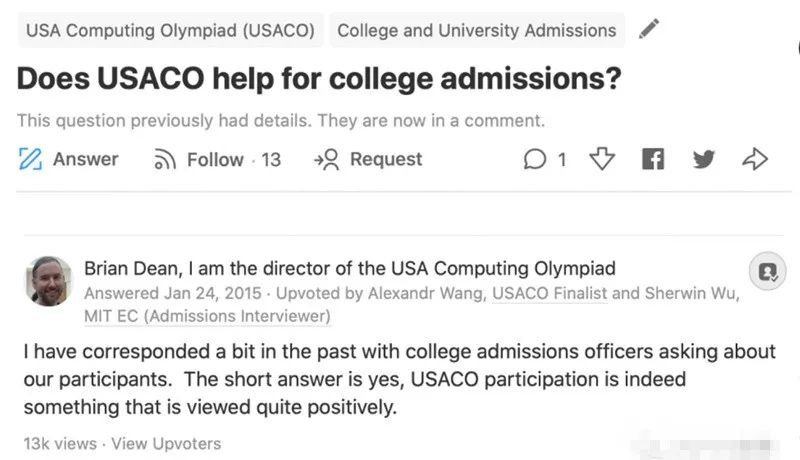Click the View Upvoters link
Image resolution: width=800 pixels, height=460 pixels.
[166, 444]
